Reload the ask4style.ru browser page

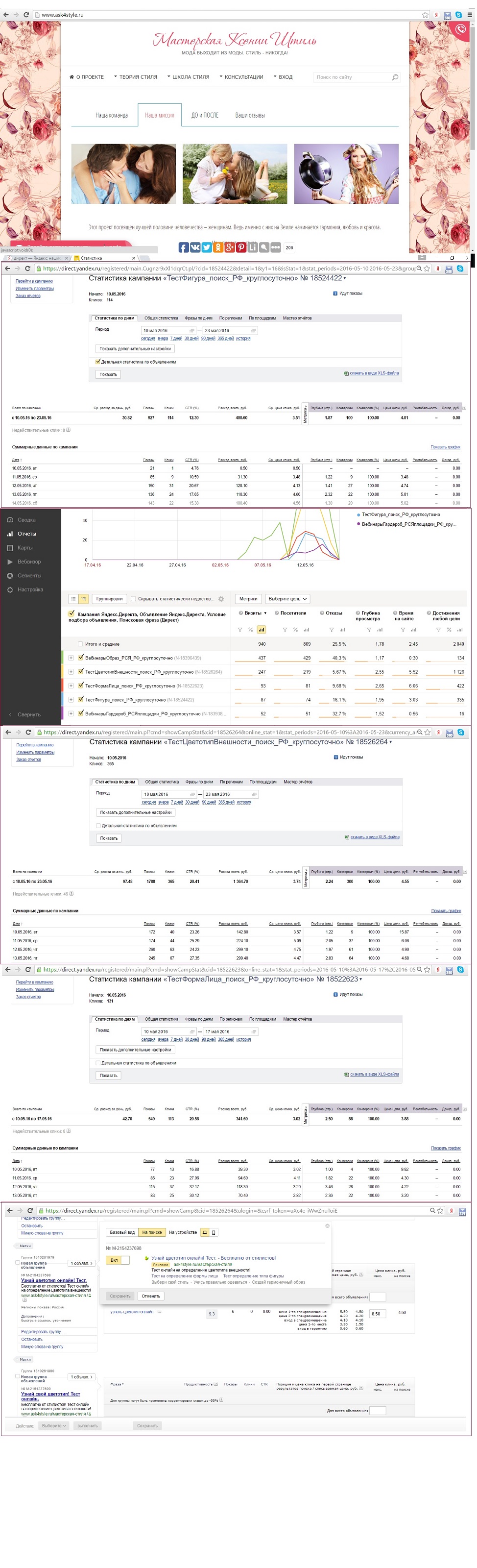26,14
